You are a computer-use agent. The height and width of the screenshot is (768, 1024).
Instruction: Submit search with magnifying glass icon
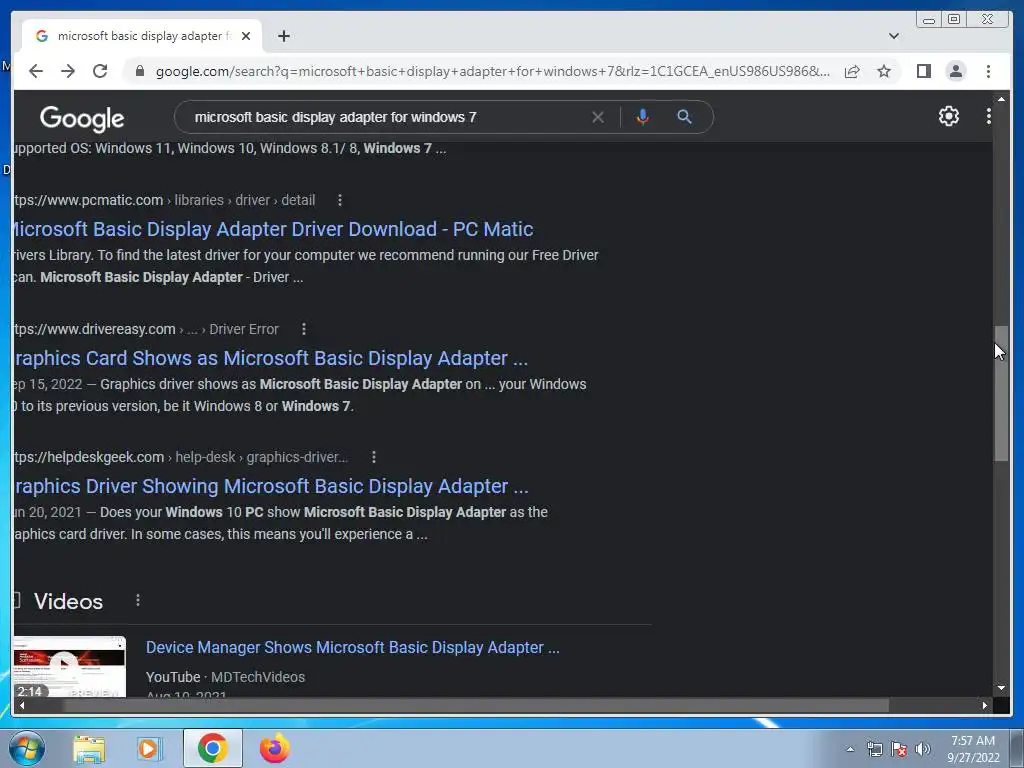coord(684,117)
